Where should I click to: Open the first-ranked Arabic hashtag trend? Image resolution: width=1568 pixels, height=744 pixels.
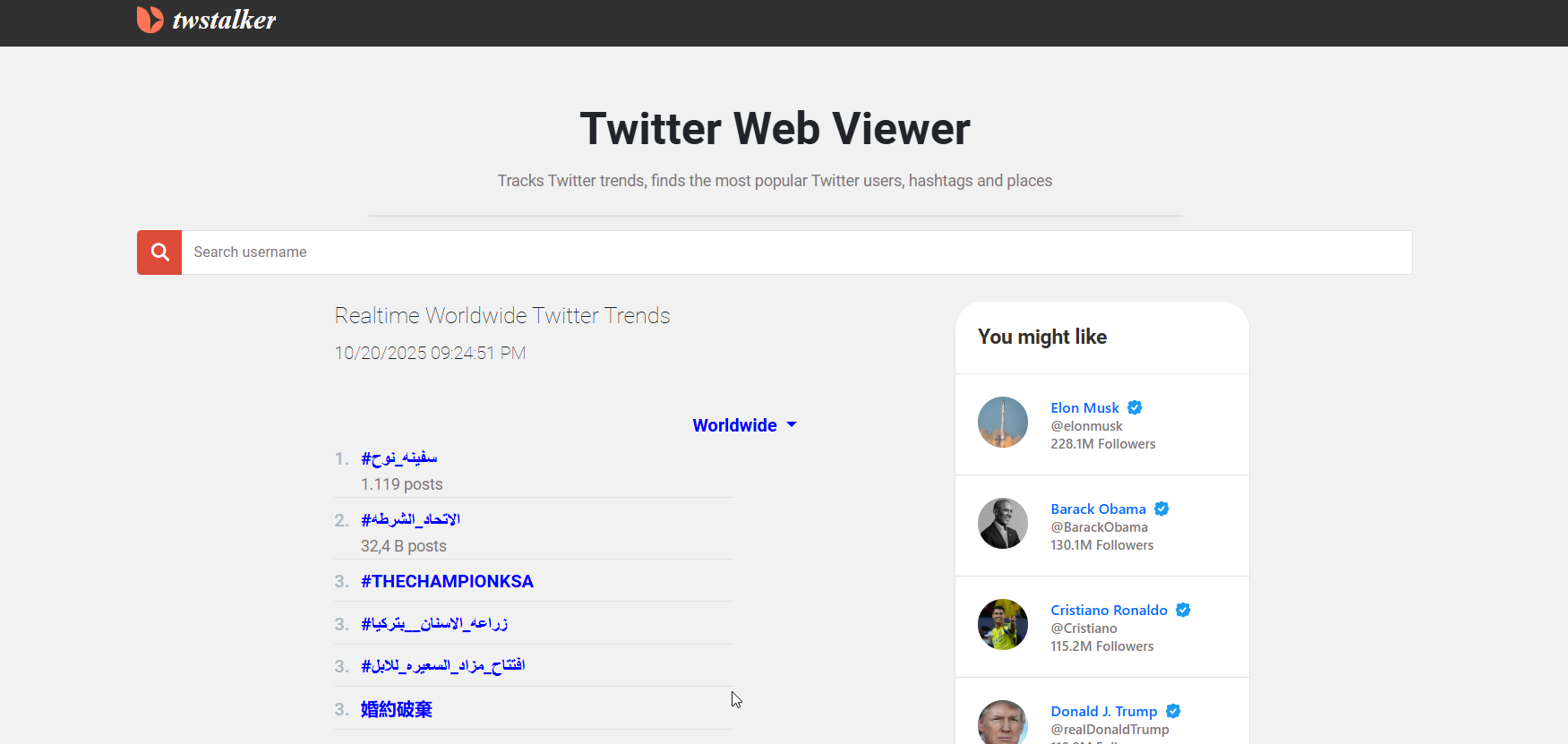pyautogui.click(x=399, y=458)
